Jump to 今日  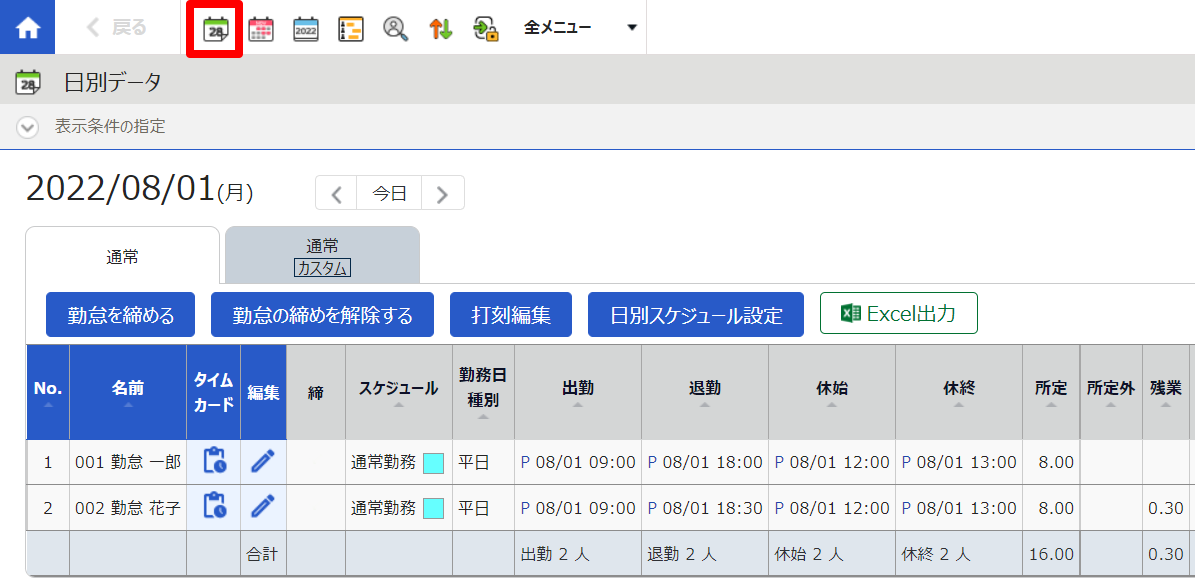pyautogui.click(x=389, y=193)
